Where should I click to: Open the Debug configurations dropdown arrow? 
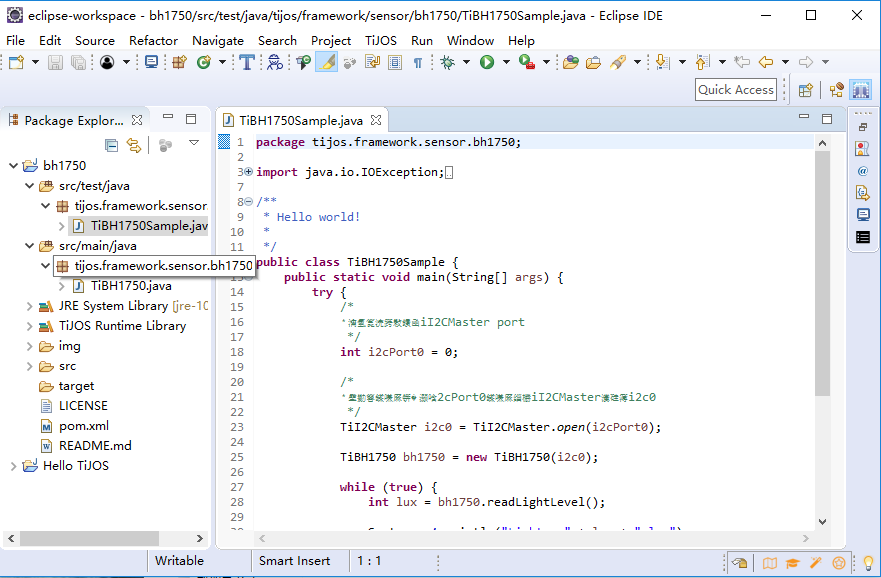466,62
